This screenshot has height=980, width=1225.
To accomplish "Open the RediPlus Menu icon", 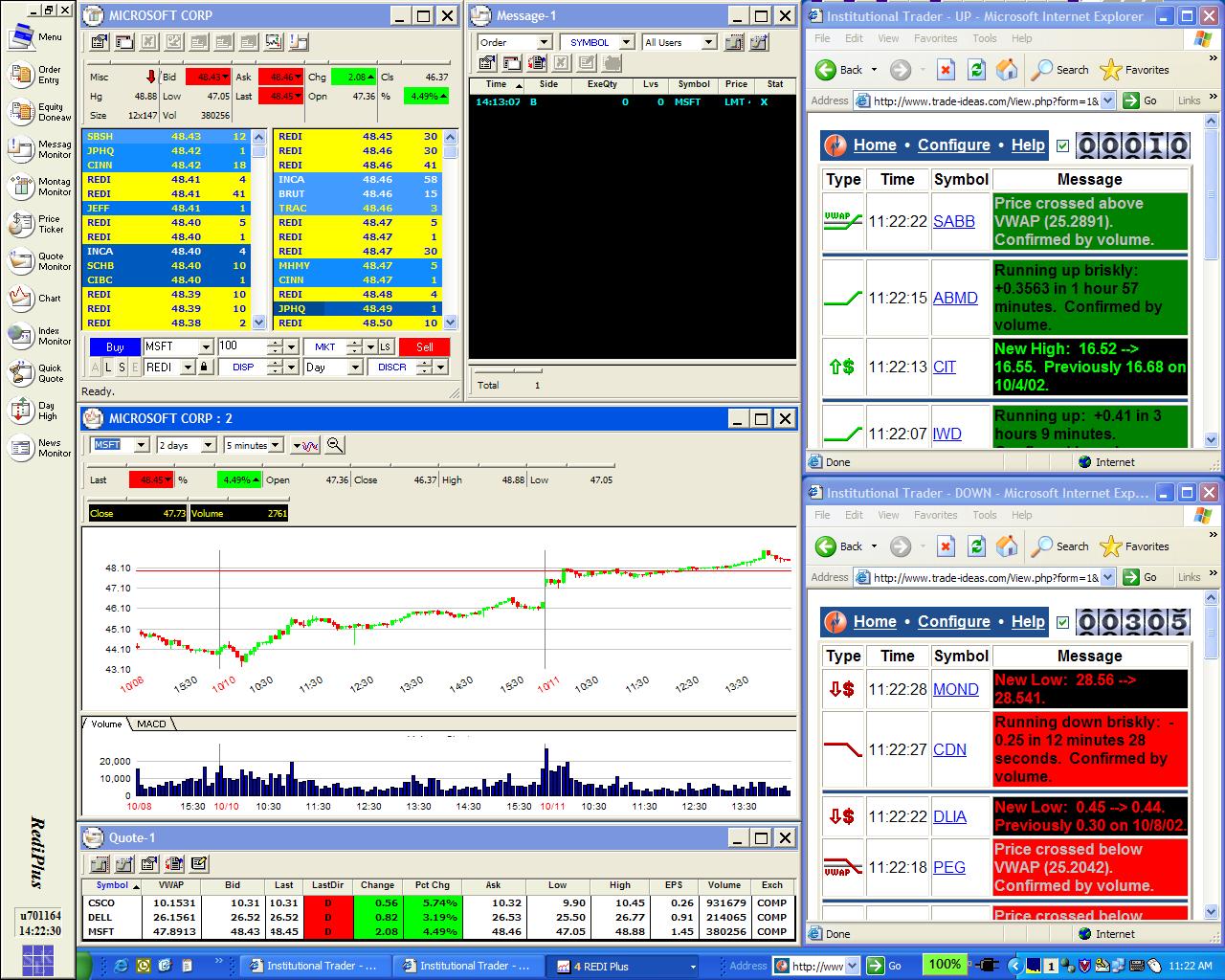I will (21, 37).
